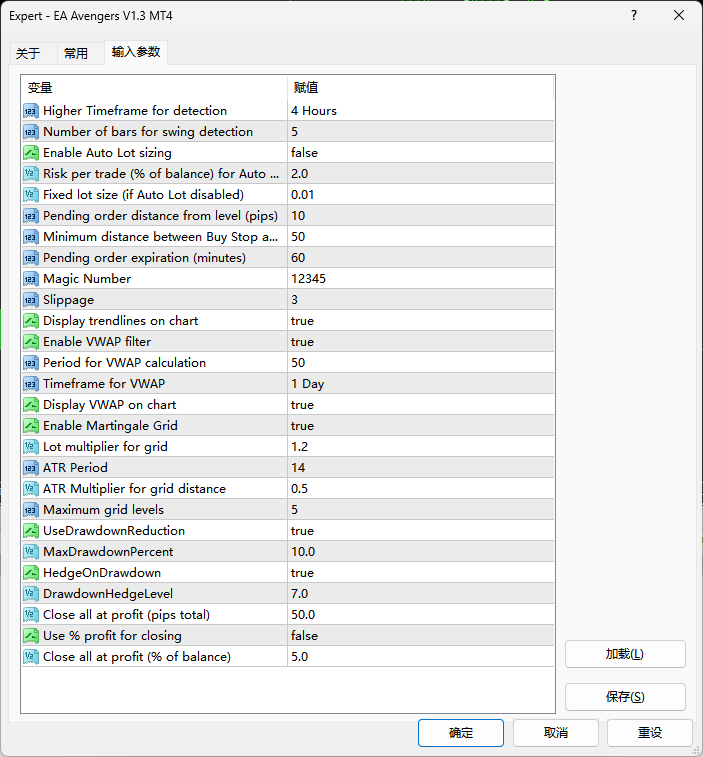The width and height of the screenshot is (703, 757).
Task: Click the icon beside ATR Multiplier for grid distance
Action: coord(30,489)
